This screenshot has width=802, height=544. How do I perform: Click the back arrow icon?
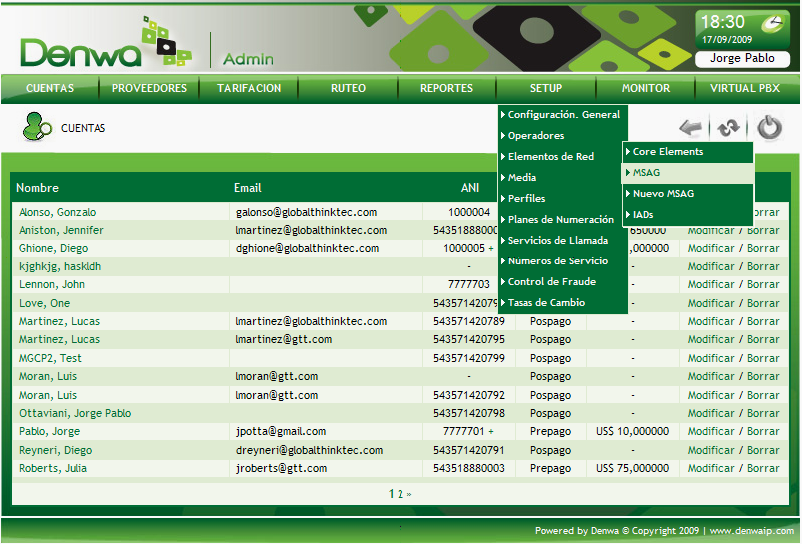pyautogui.click(x=691, y=128)
